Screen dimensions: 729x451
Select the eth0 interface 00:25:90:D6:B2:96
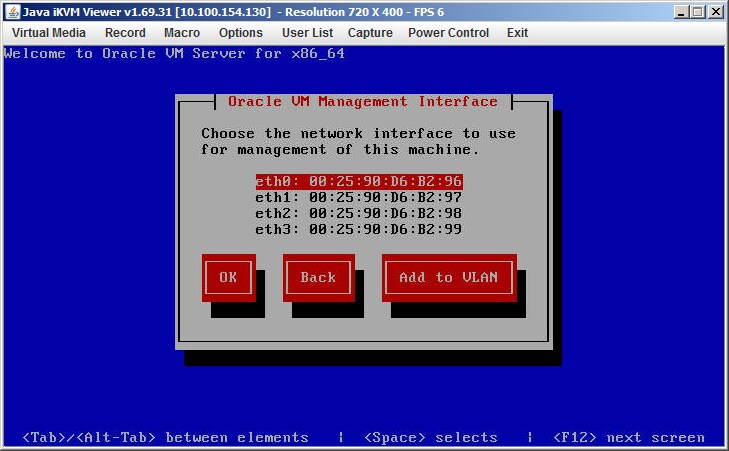tap(359, 181)
